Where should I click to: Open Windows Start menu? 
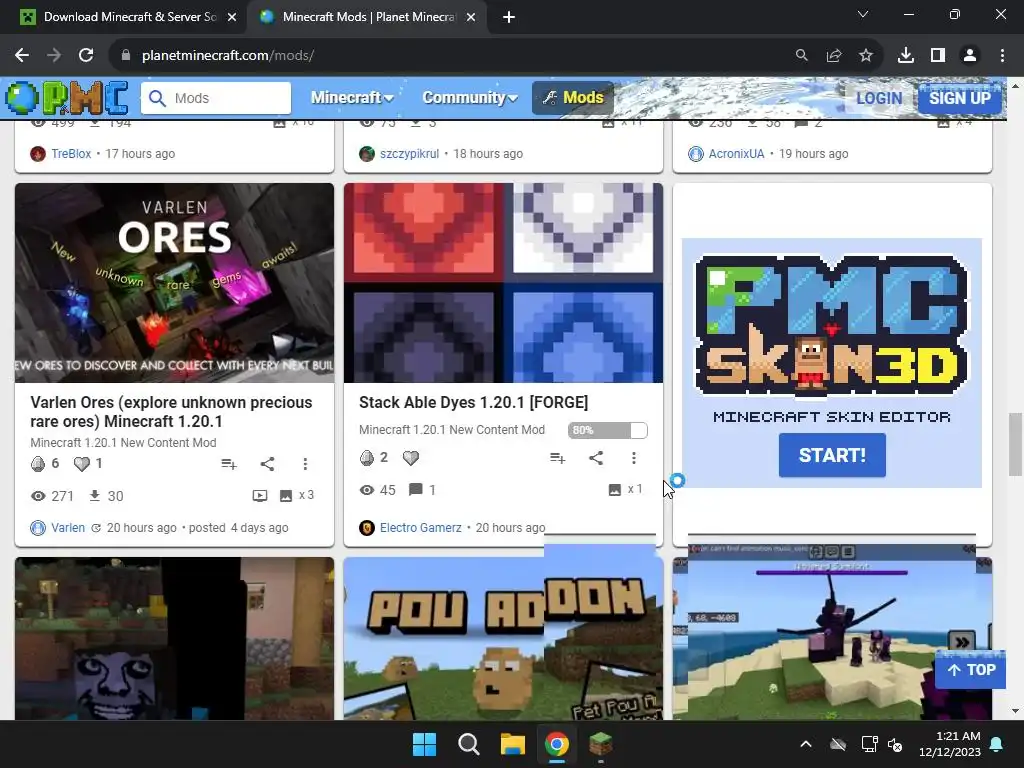tap(424, 744)
